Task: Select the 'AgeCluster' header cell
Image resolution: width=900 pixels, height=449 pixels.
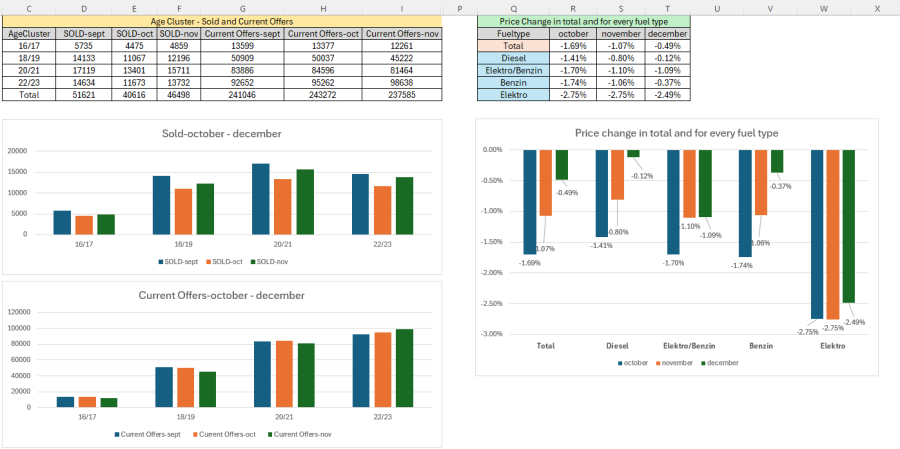Action: [x=29, y=33]
